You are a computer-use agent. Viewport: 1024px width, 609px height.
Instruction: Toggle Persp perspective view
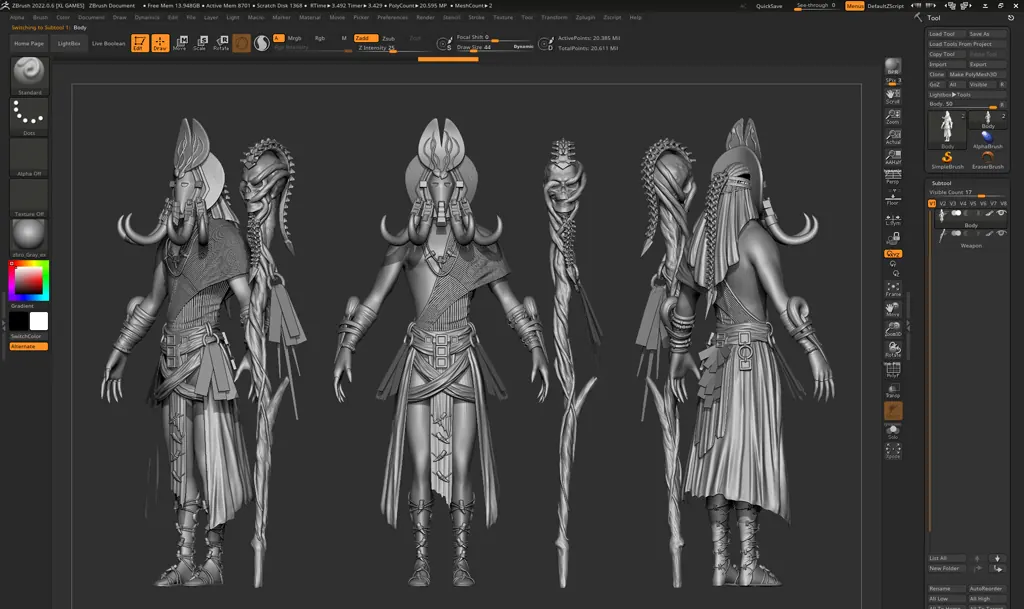click(893, 177)
